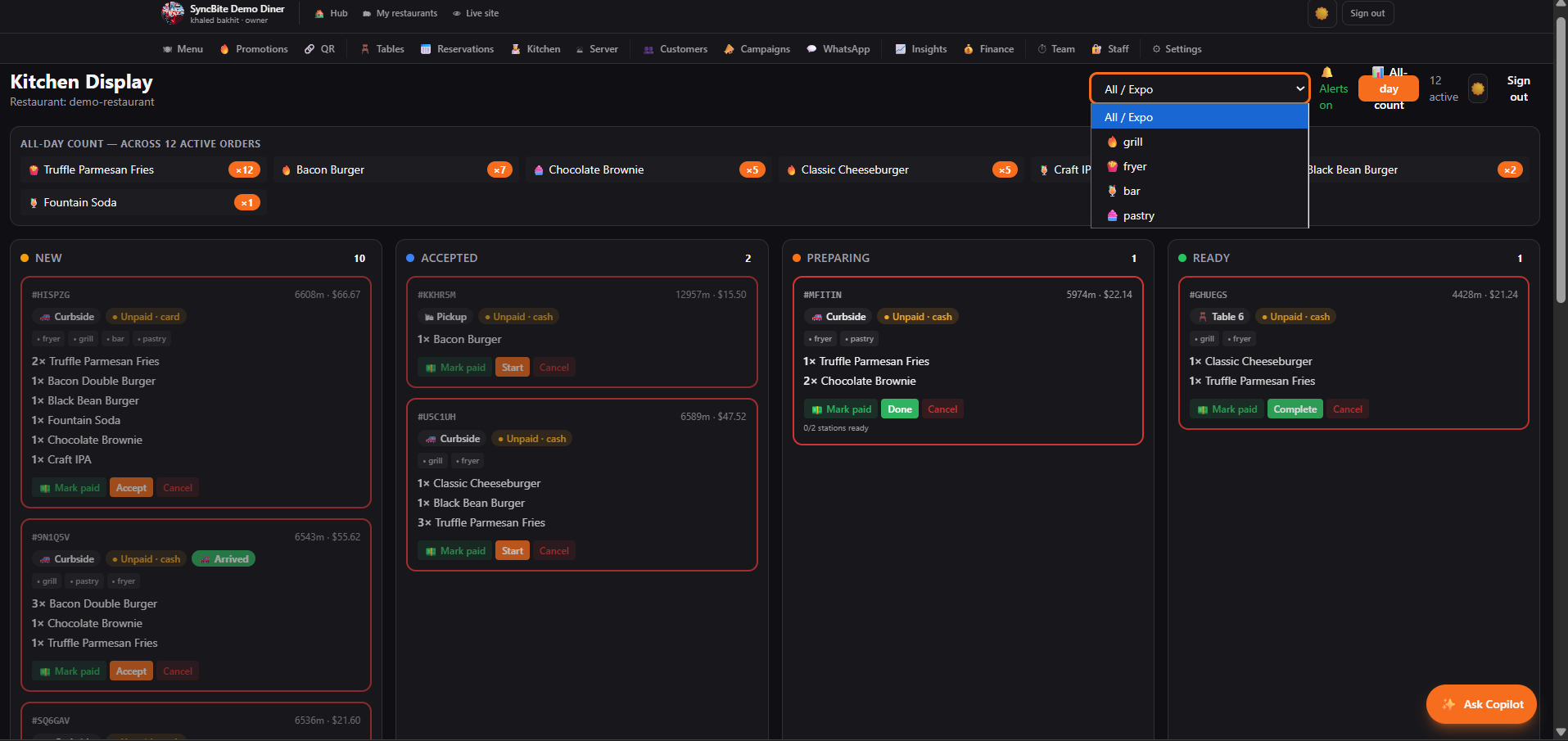Open My restaurants
1568x741 pixels.
400,13
